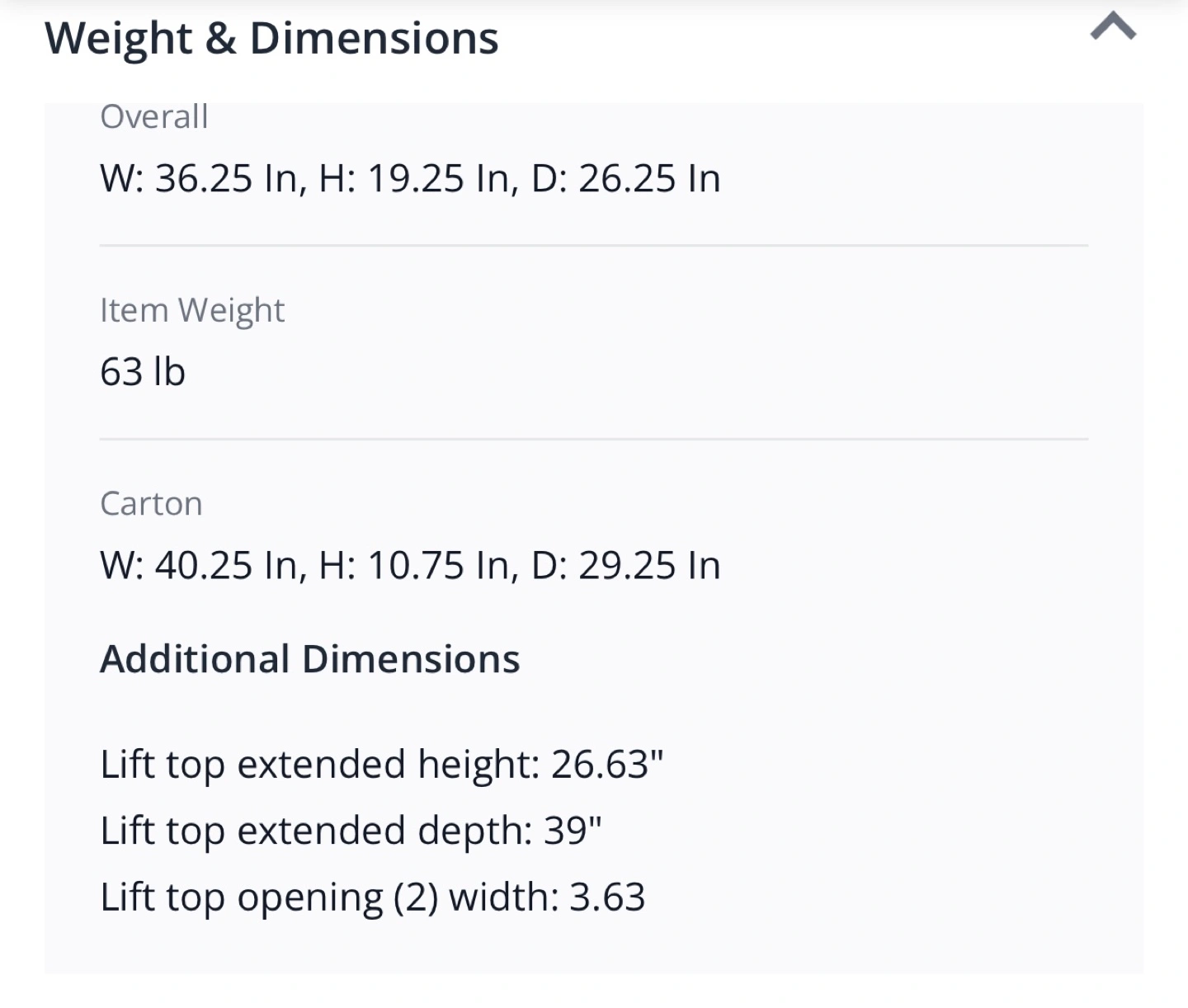The image size is (1188, 1008).
Task: Click the Weight & Dimensions heading
Action: (x=271, y=39)
